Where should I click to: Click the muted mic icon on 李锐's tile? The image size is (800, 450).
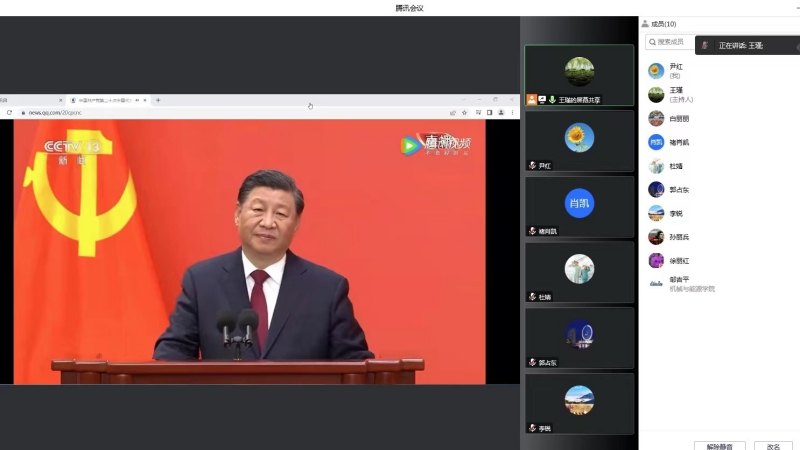click(x=532, y=428)
